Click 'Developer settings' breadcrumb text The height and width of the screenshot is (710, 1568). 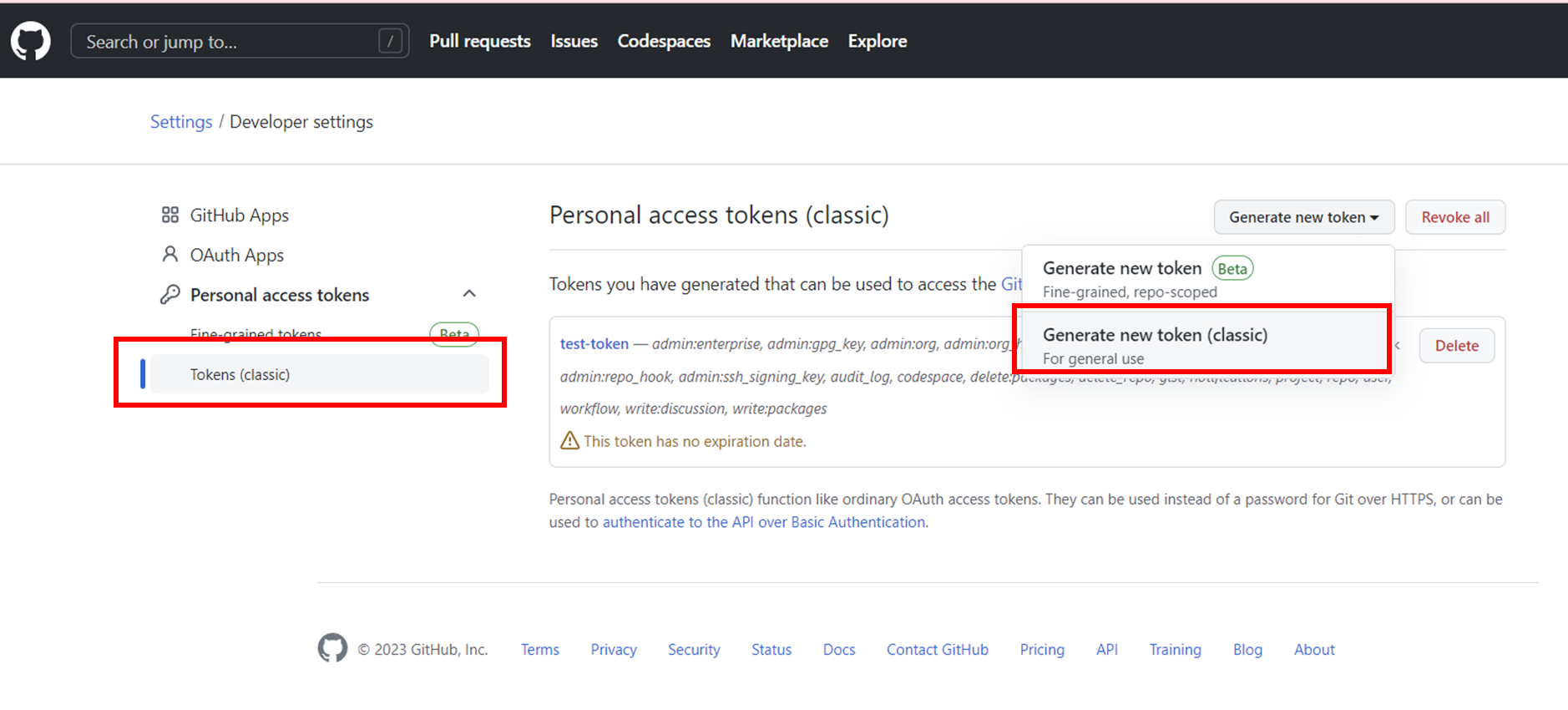point(301,122)
